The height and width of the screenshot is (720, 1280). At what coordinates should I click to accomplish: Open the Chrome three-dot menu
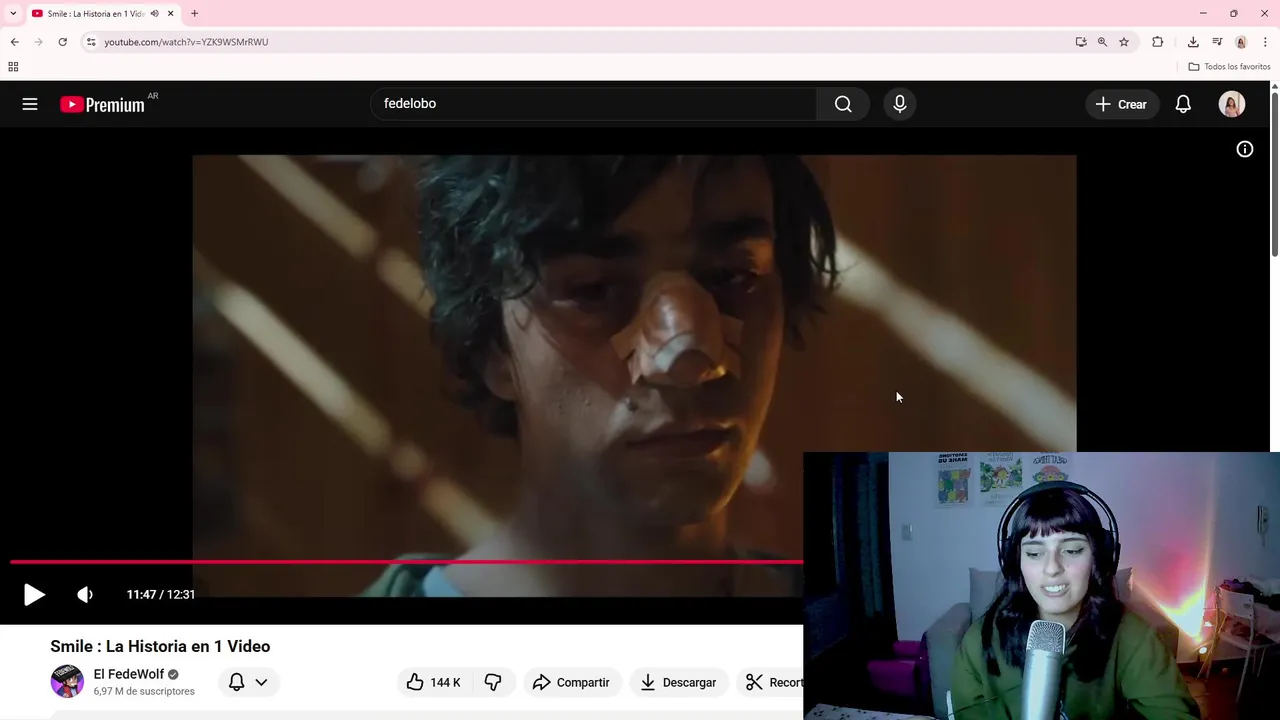tap(1265, 42)
